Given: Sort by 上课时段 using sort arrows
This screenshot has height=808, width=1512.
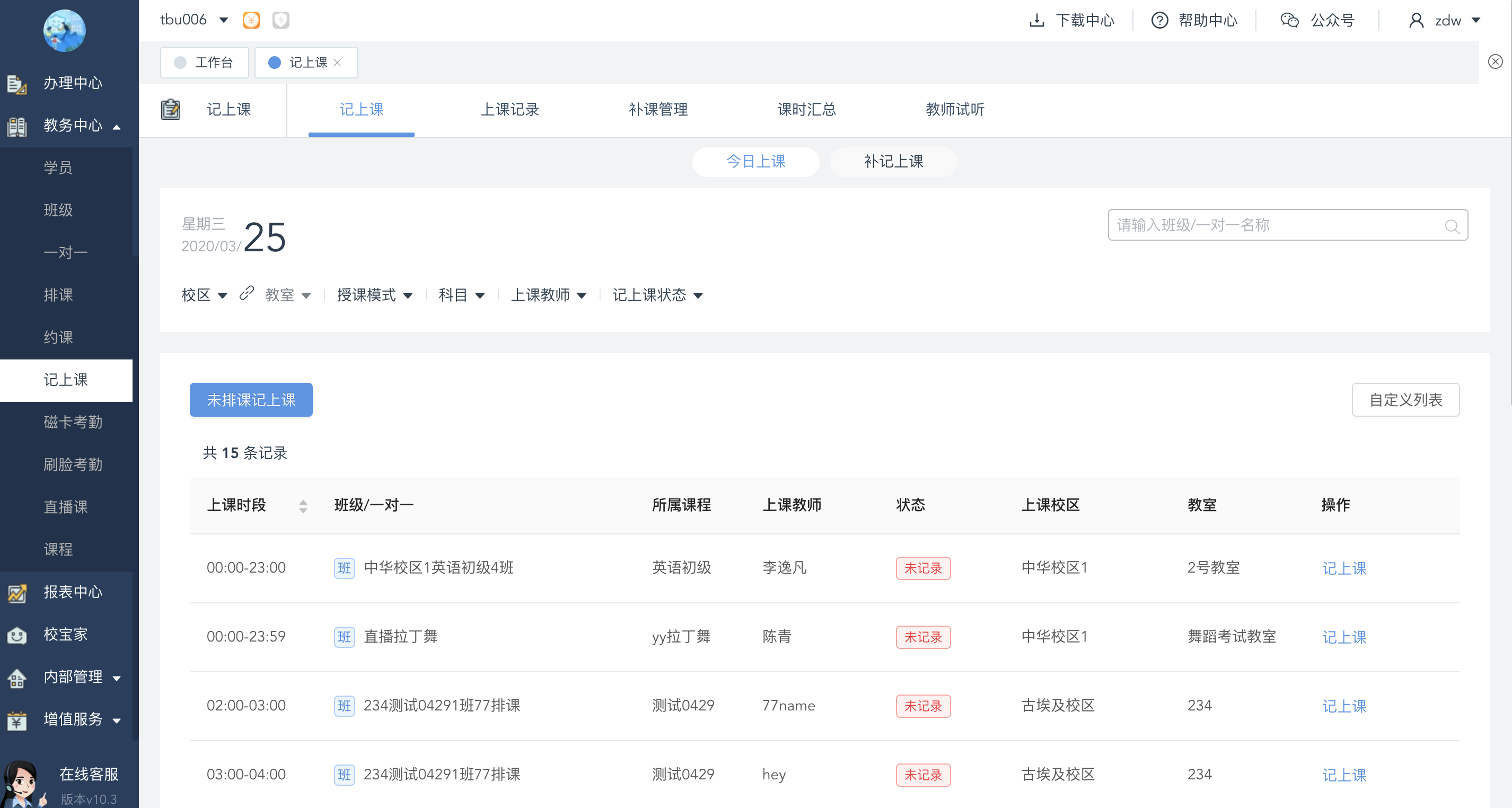Looking at the screenshot, I should (x=303, y=506).
